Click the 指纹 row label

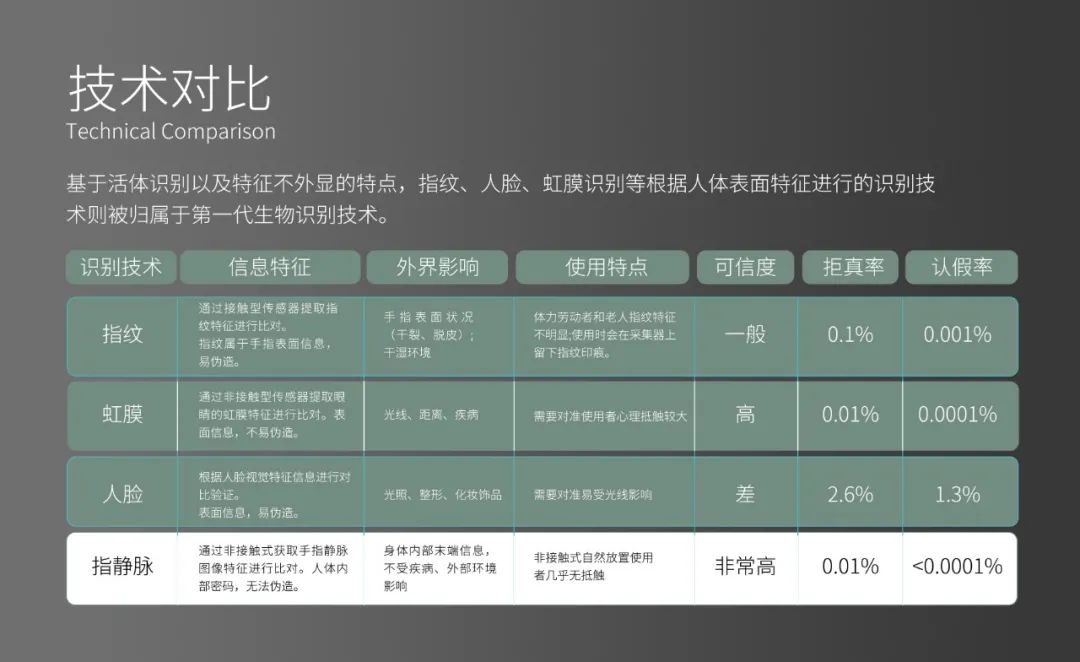click(123, 335)
